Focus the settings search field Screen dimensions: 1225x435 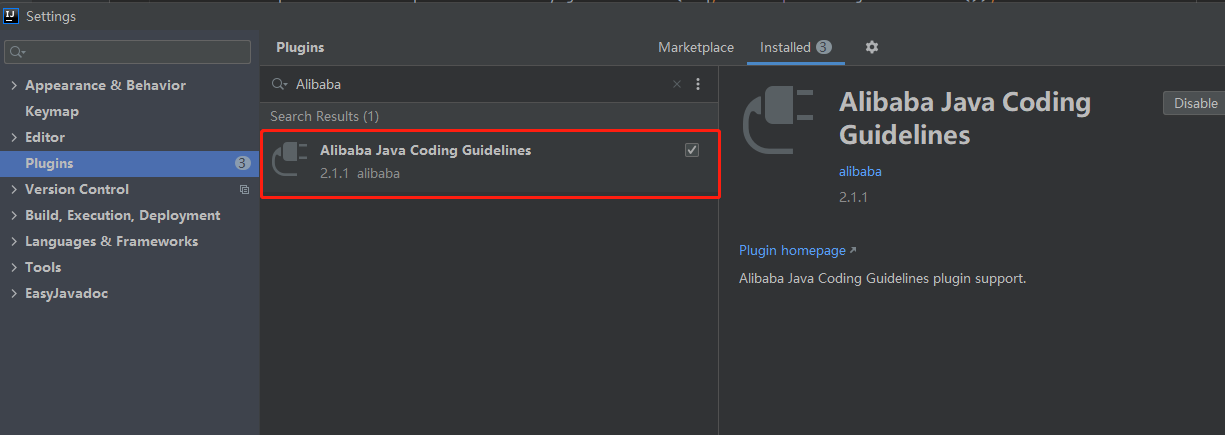(x=128, y=52)
